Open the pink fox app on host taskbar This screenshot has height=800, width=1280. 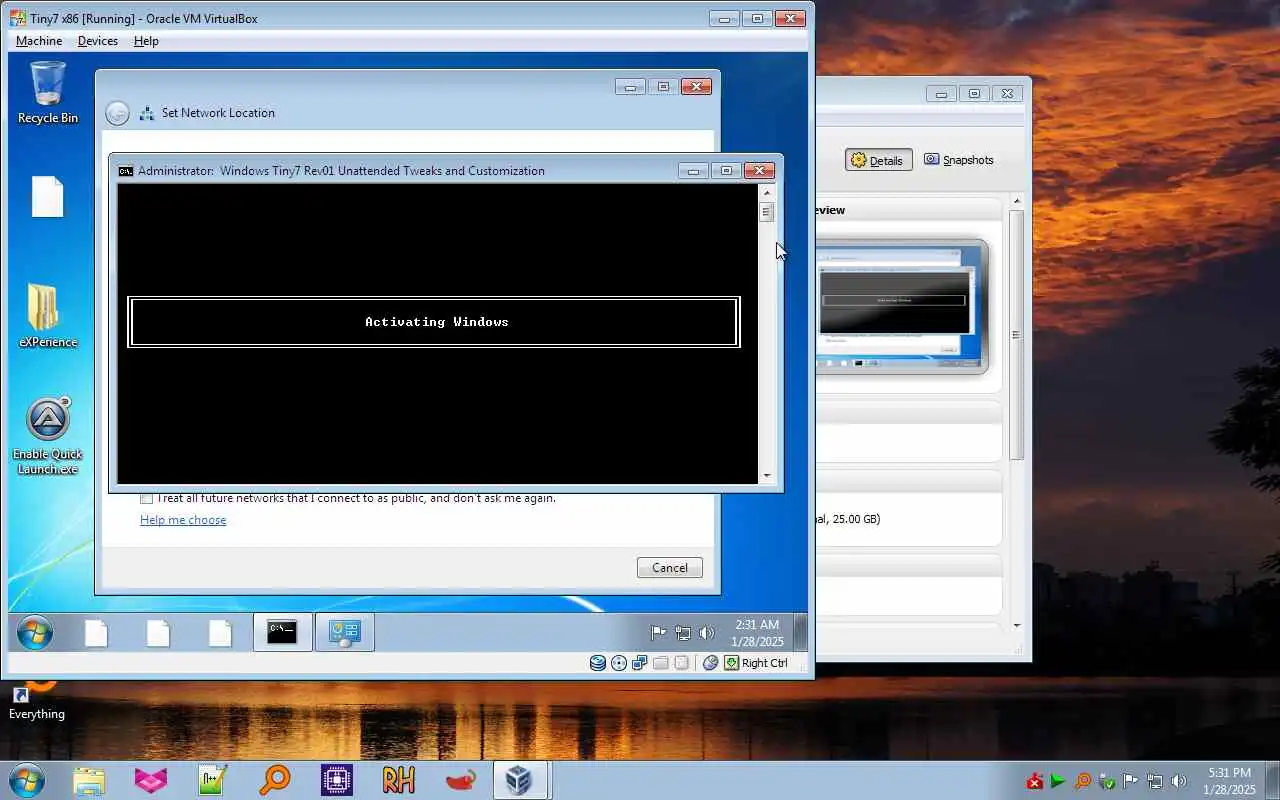point(151,780)
